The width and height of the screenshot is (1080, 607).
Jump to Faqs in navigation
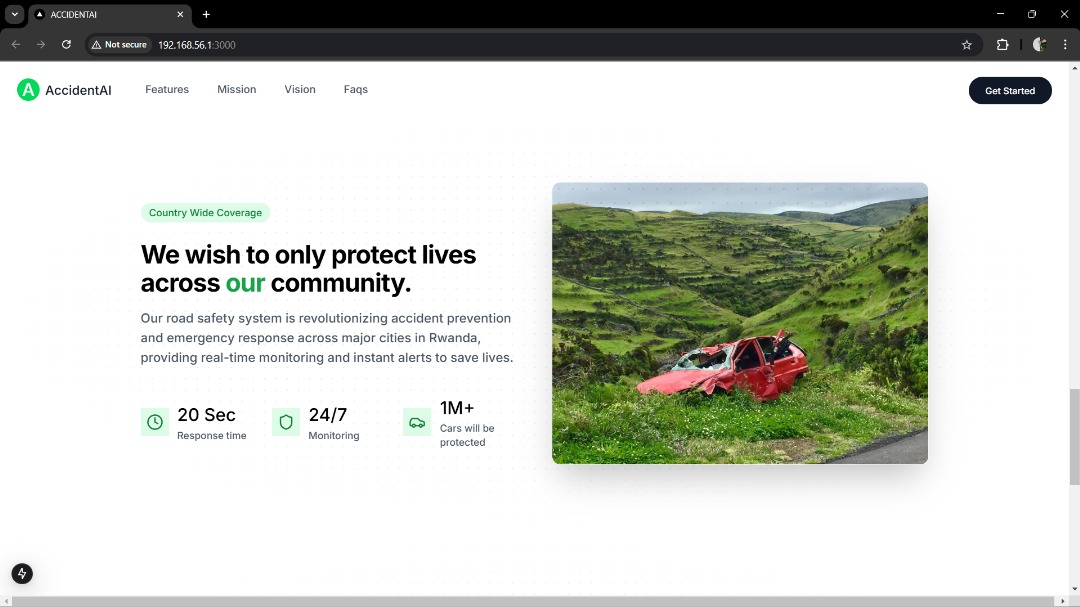click(x=355, y=90)
